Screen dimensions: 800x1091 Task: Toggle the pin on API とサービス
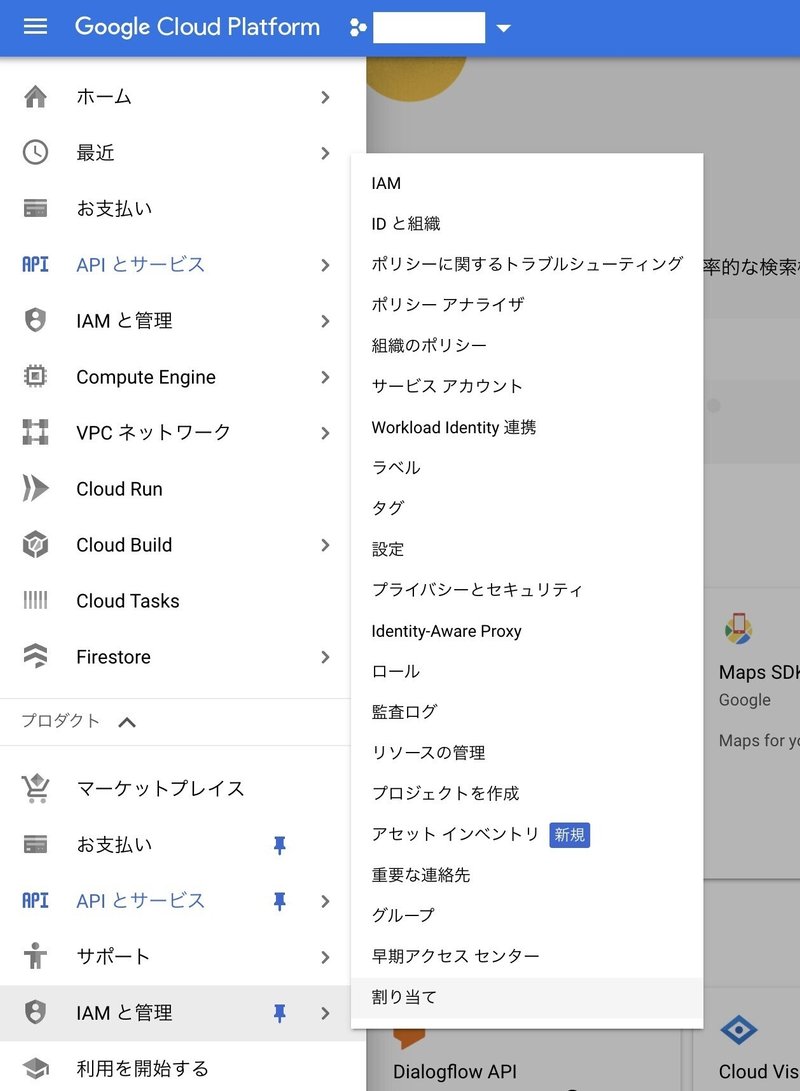[x=280, y=901]
